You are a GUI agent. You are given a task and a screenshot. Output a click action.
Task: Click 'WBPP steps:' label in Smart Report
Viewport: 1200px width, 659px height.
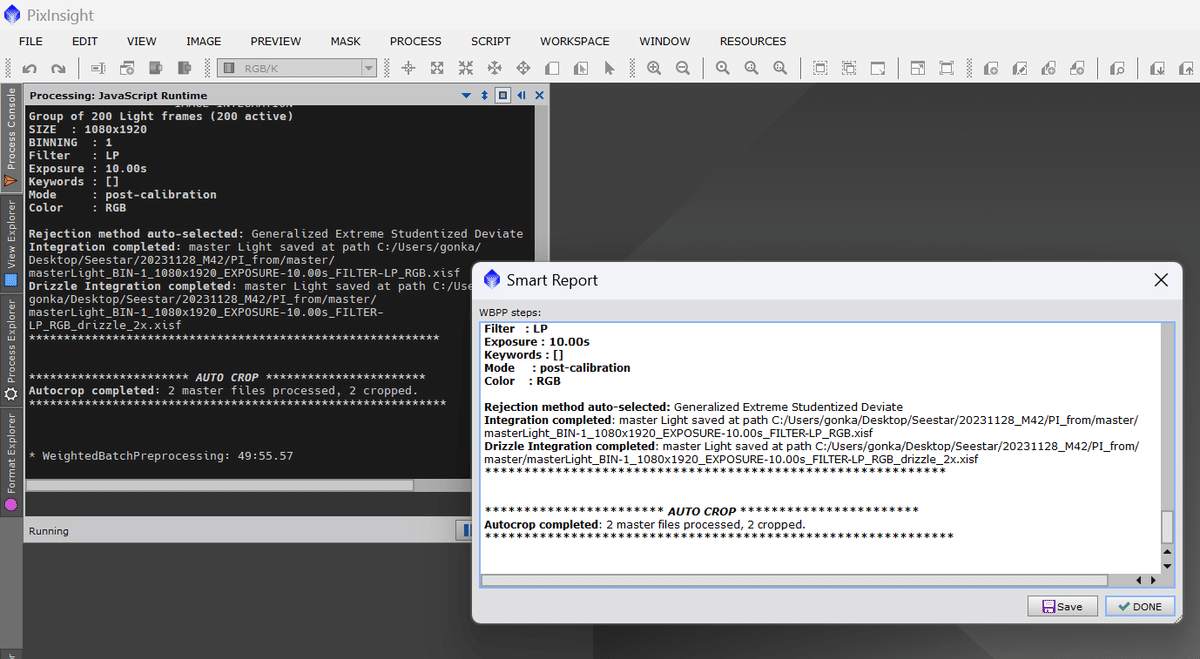511,312
